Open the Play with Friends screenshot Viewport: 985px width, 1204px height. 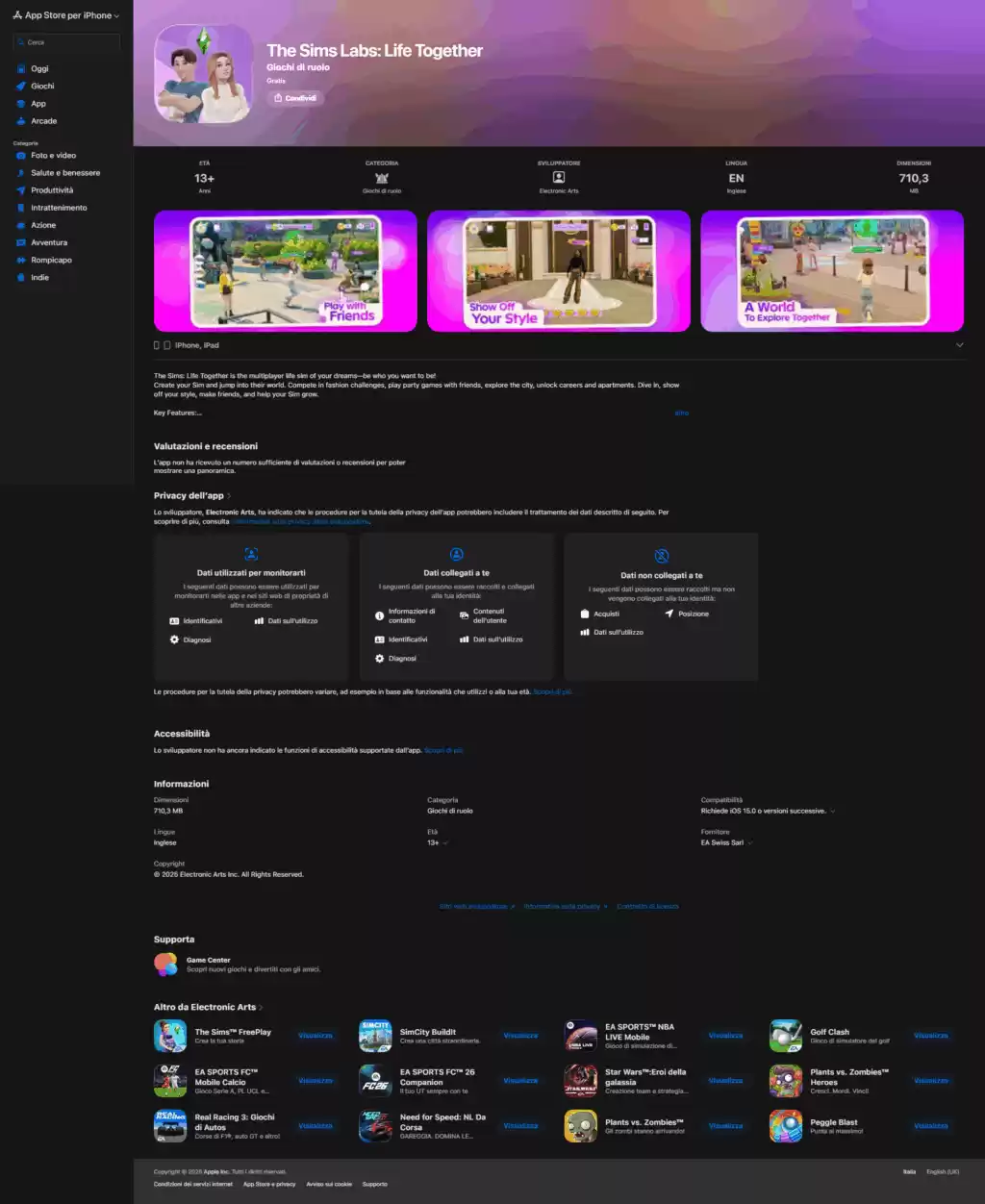(x=286, y=271)
